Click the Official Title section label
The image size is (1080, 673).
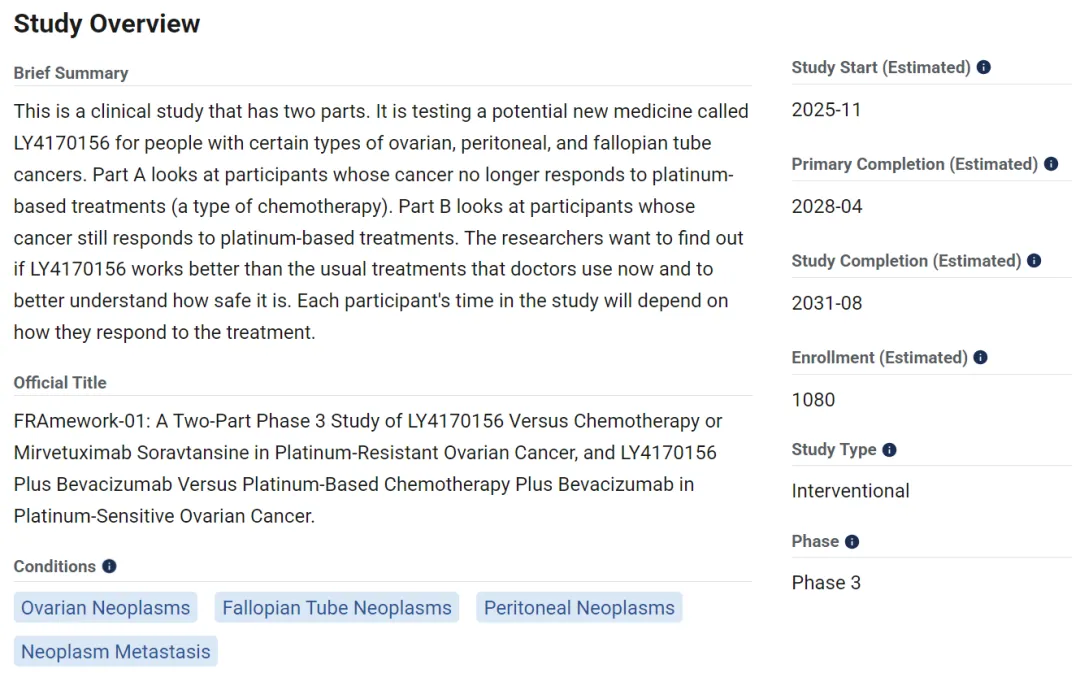click(x=60, y=382)
